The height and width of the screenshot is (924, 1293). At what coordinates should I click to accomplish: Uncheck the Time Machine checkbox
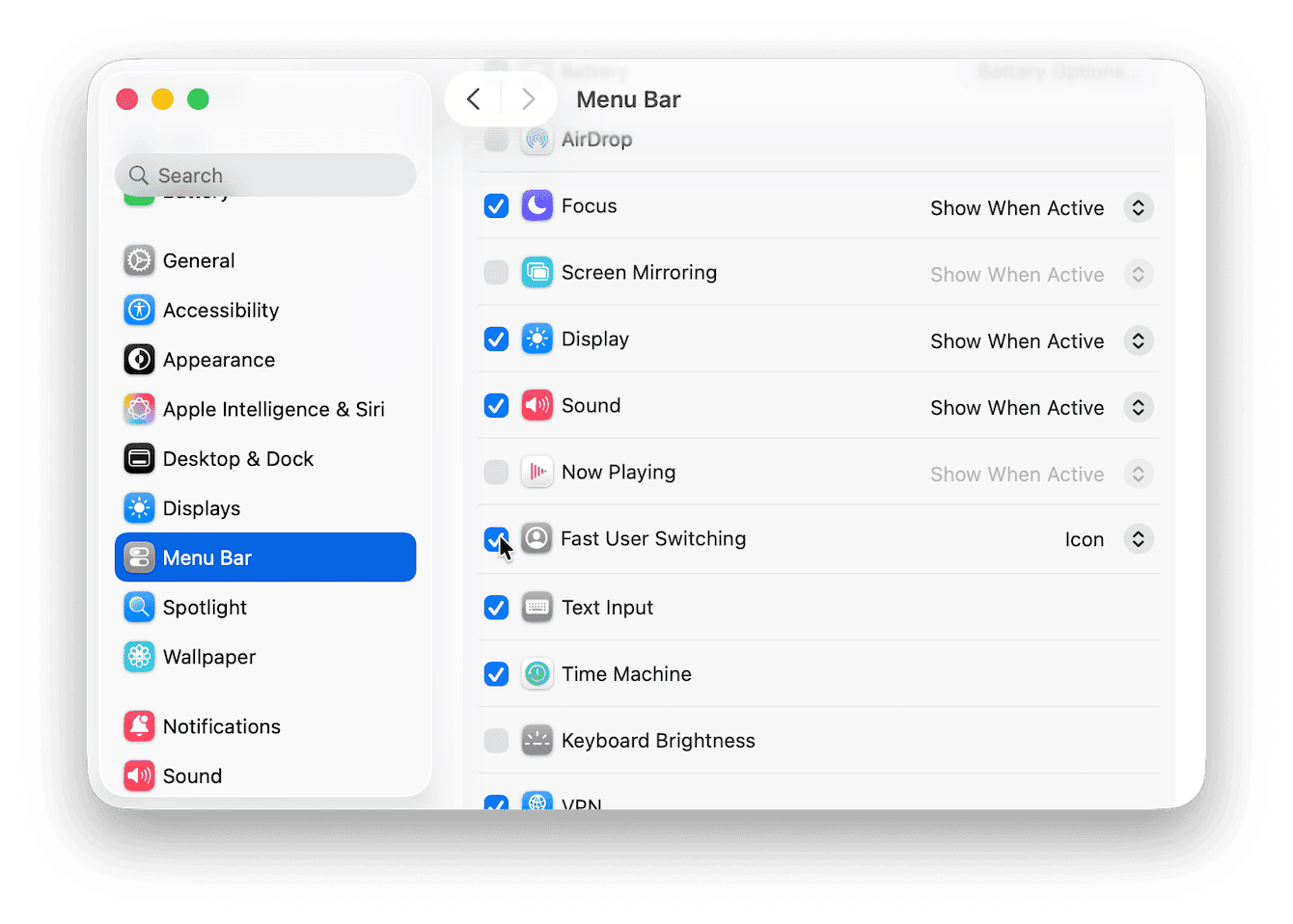point(496,673)
